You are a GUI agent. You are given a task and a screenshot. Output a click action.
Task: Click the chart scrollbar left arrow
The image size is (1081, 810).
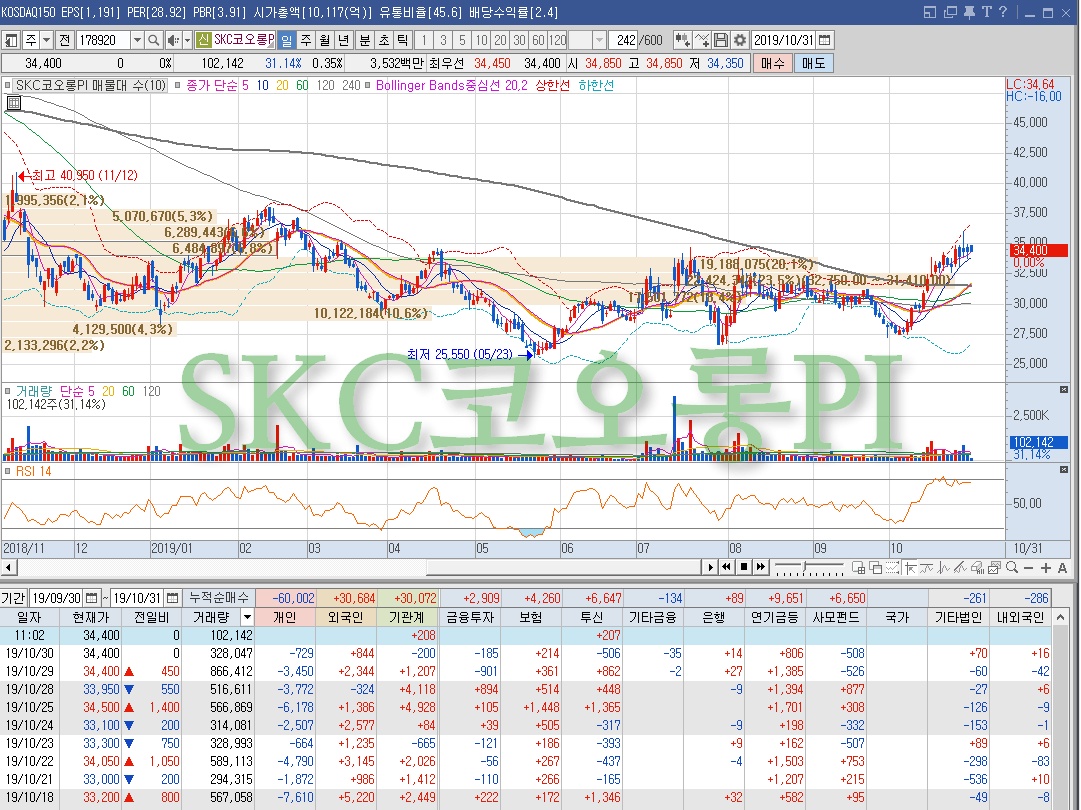click(8, 567)
